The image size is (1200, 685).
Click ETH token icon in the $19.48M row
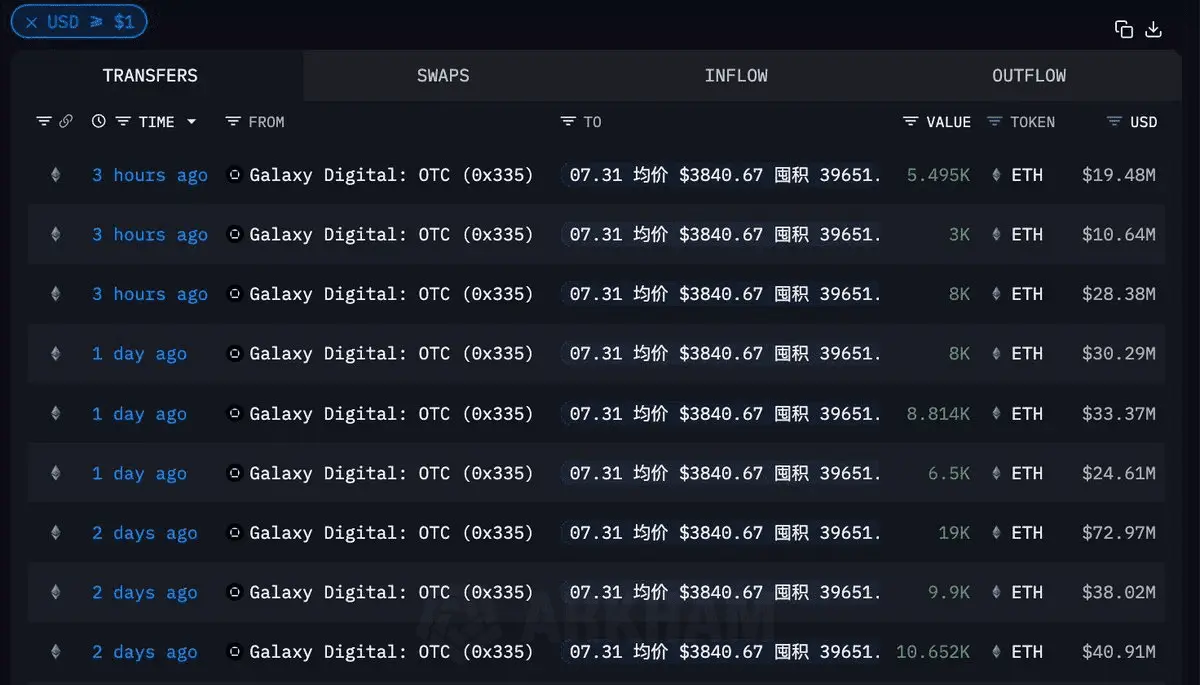click(996, 175)
